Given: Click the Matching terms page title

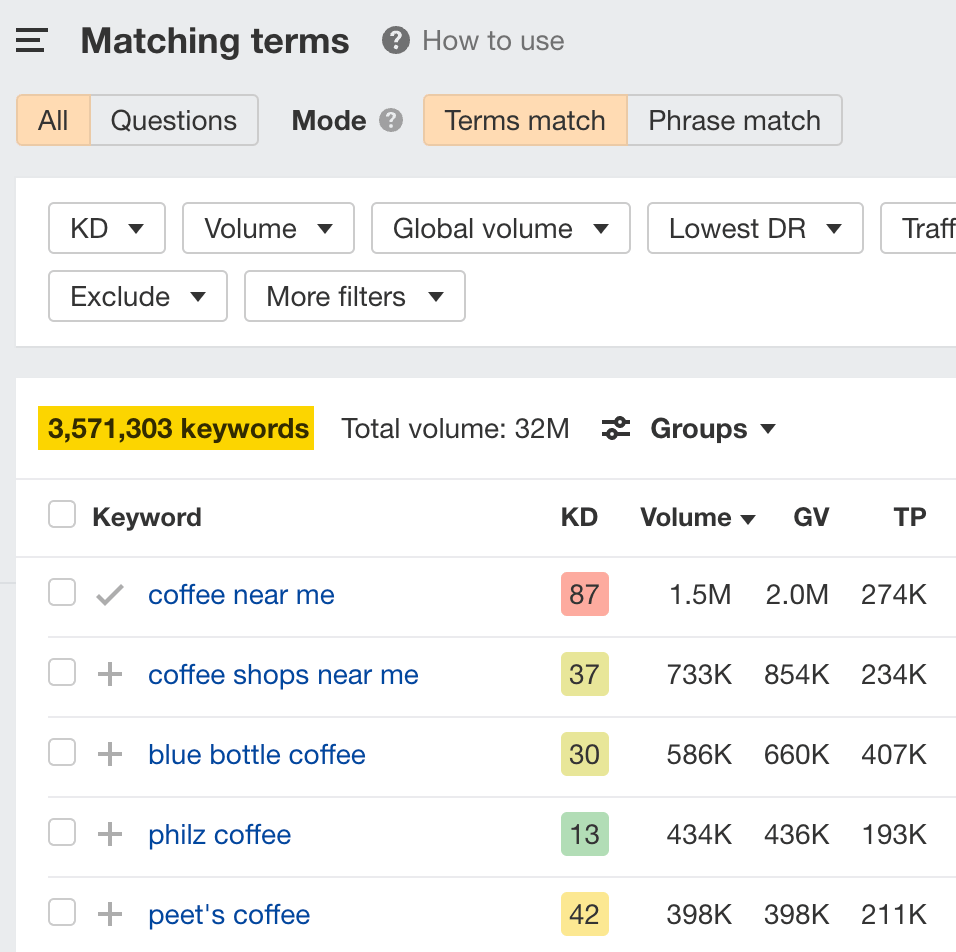Looking at the screenshot, I should click(215, 41).
